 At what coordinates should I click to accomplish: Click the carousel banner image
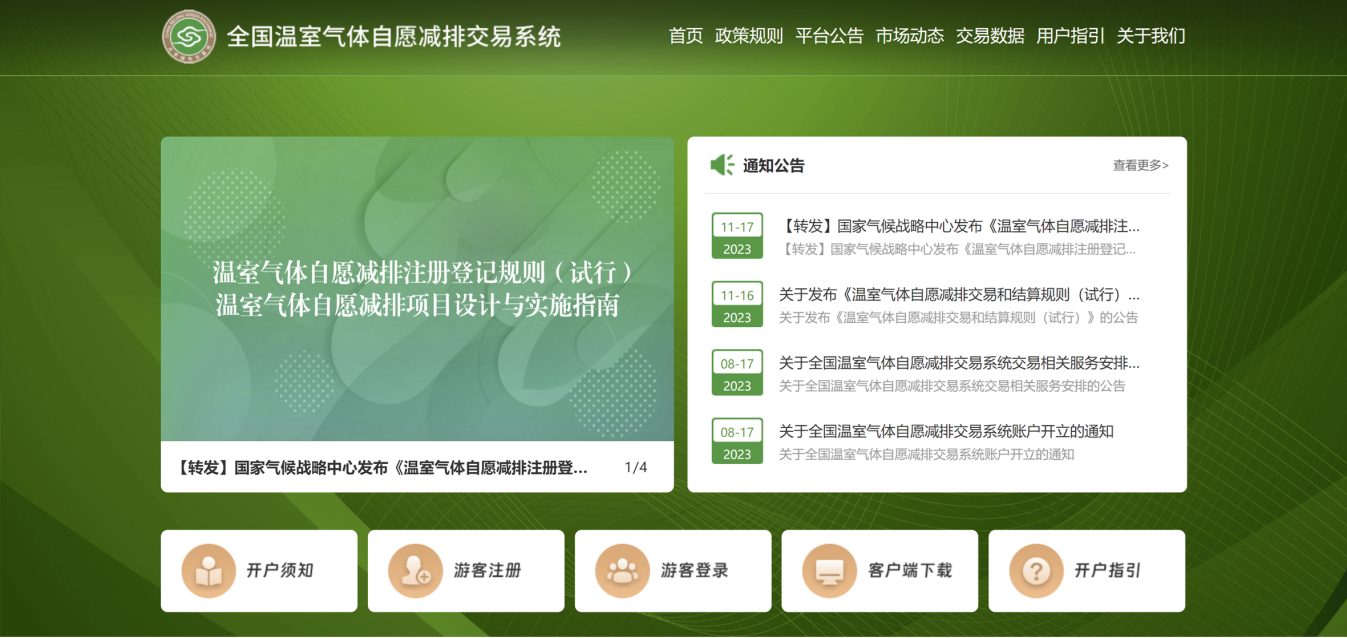417,289
